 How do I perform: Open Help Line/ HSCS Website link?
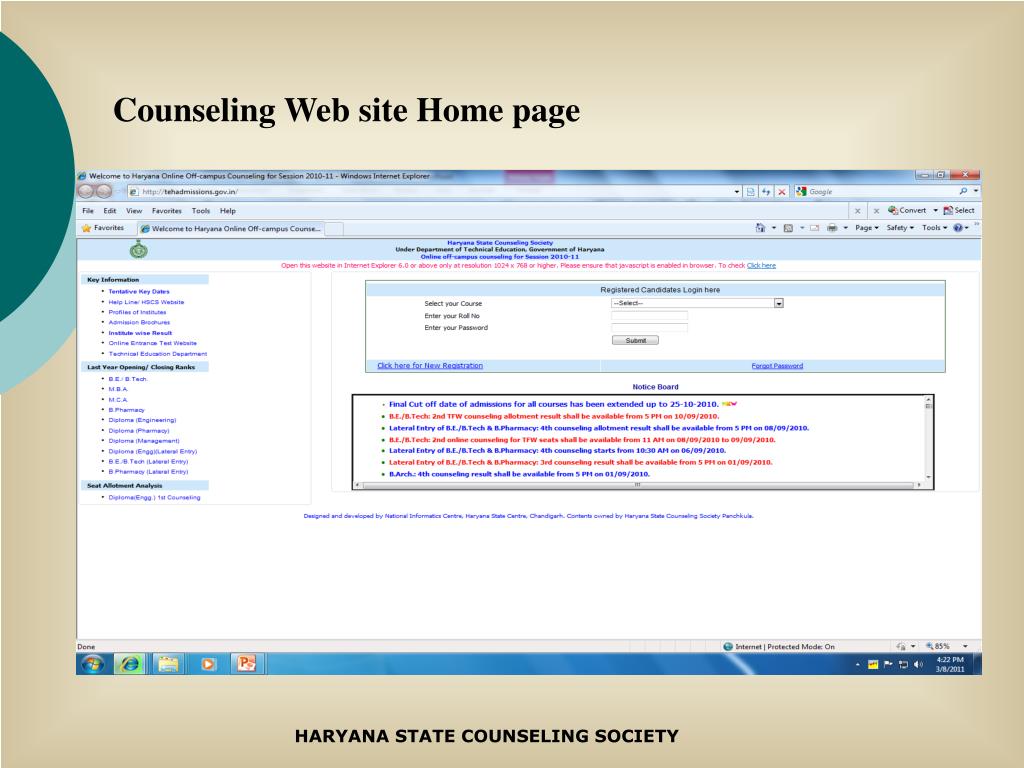146,302
